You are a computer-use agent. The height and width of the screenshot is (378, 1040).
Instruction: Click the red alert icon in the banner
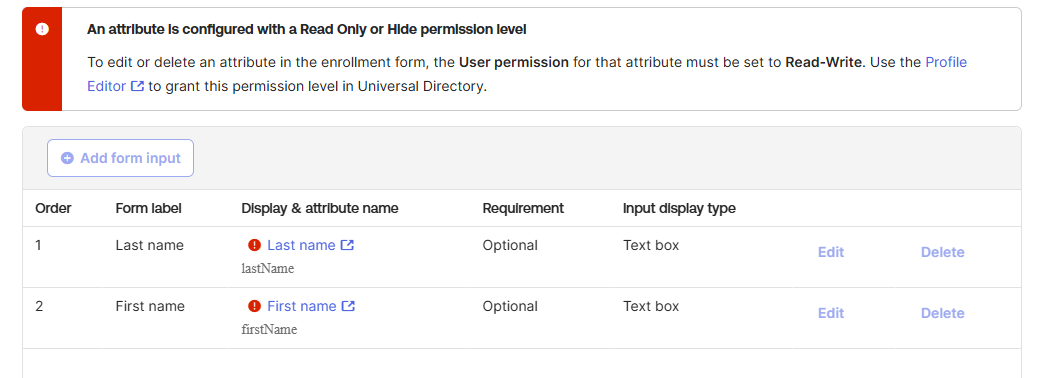(x=42, y=29)
